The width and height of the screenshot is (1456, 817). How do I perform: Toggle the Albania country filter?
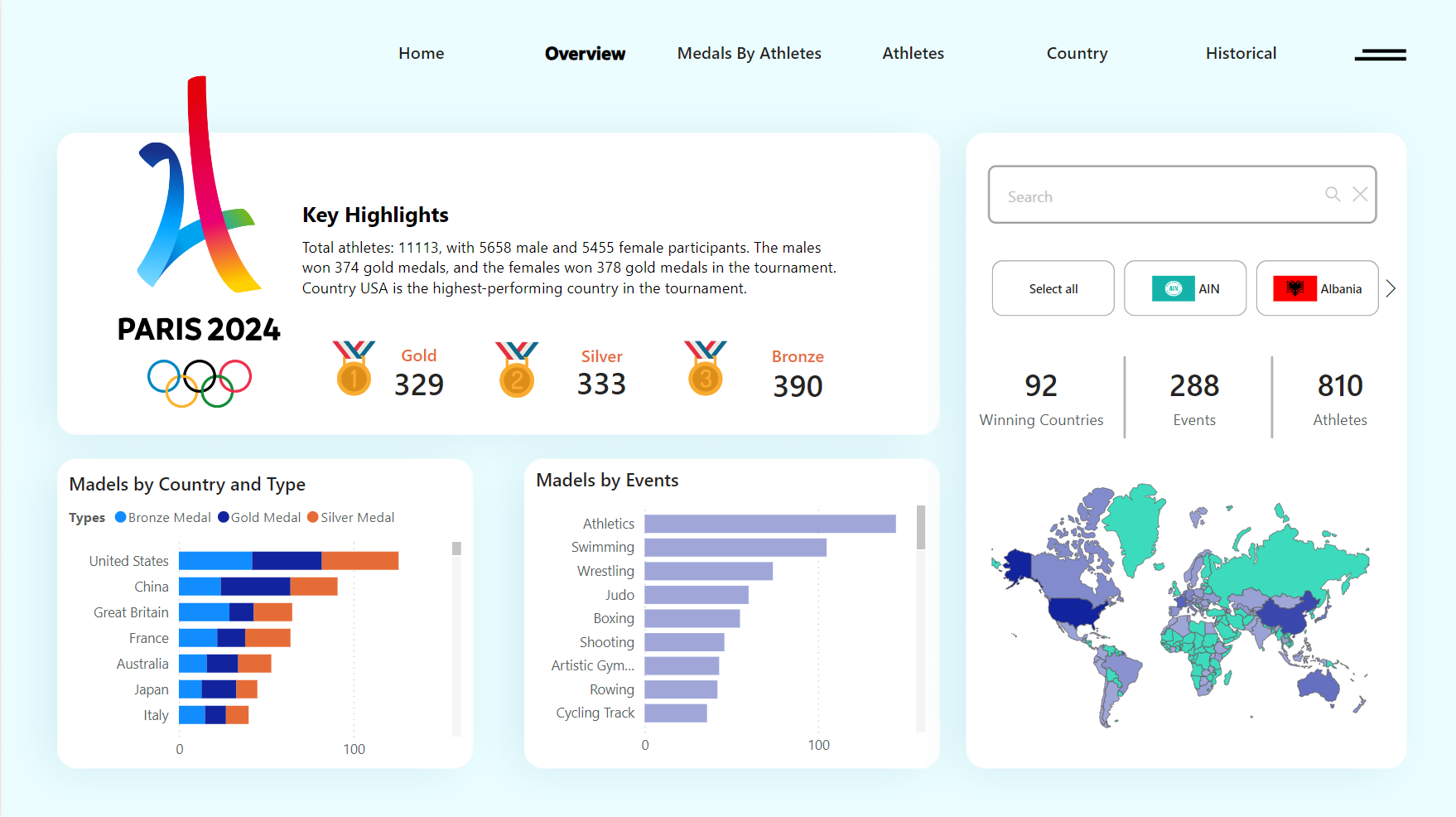click(1317, 288)
